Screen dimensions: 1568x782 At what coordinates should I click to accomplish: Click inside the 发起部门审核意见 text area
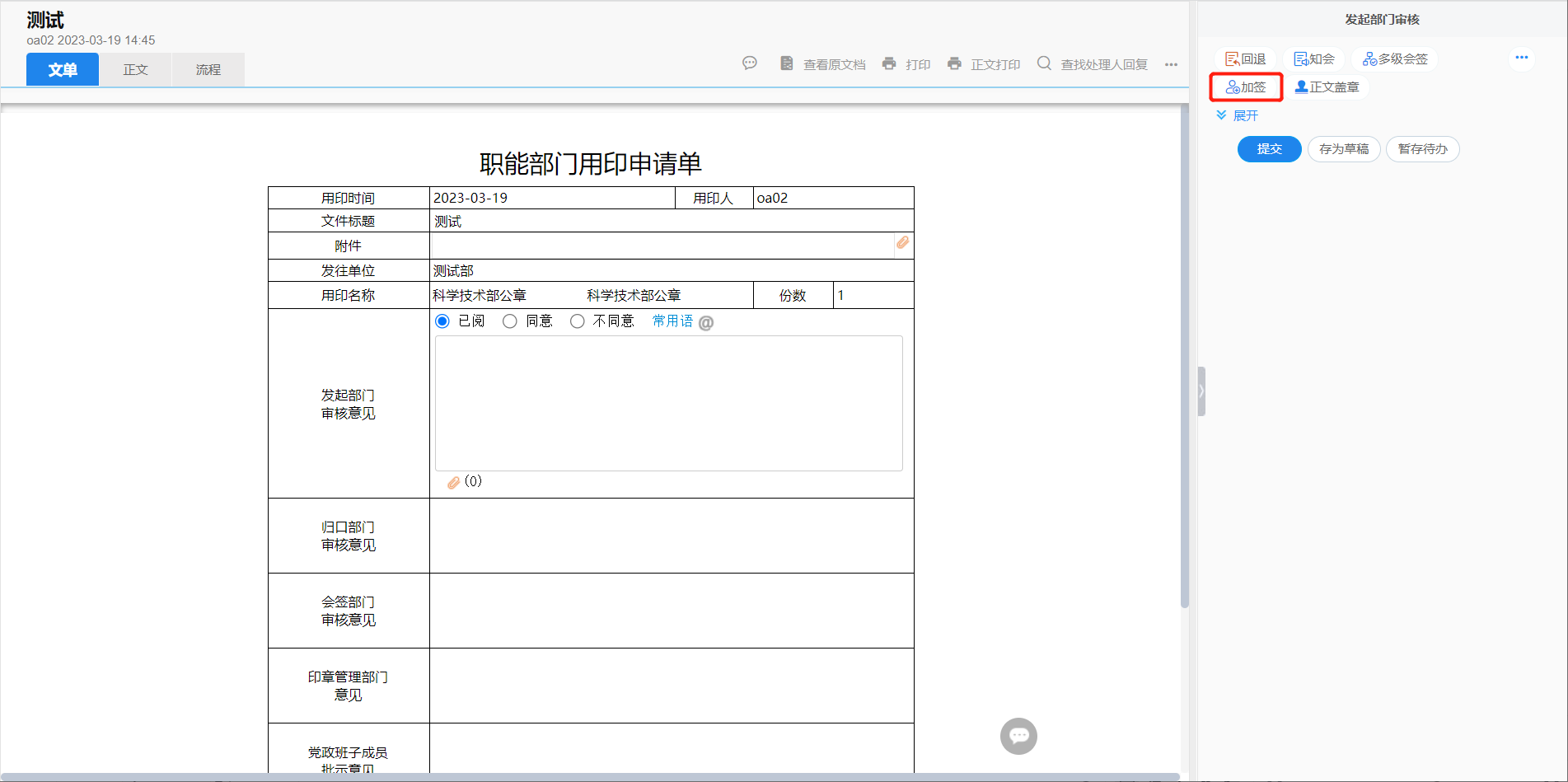(668, 403)
